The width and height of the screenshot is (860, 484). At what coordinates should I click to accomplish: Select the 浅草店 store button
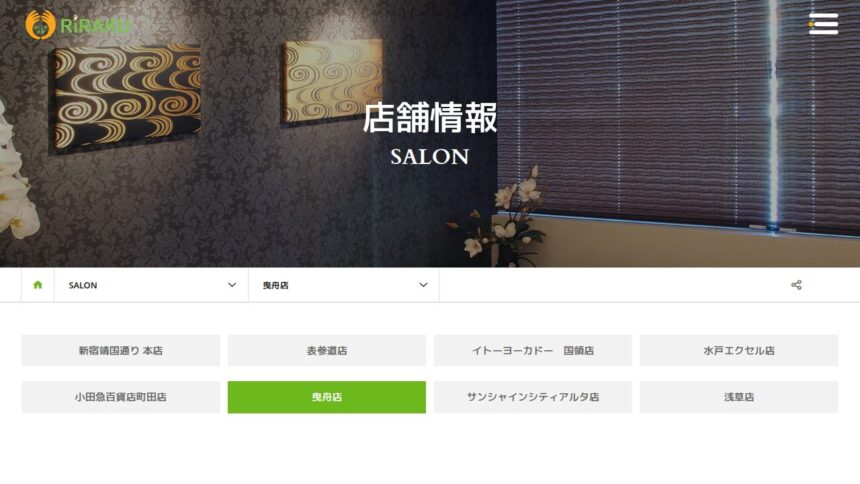point(739,397)
